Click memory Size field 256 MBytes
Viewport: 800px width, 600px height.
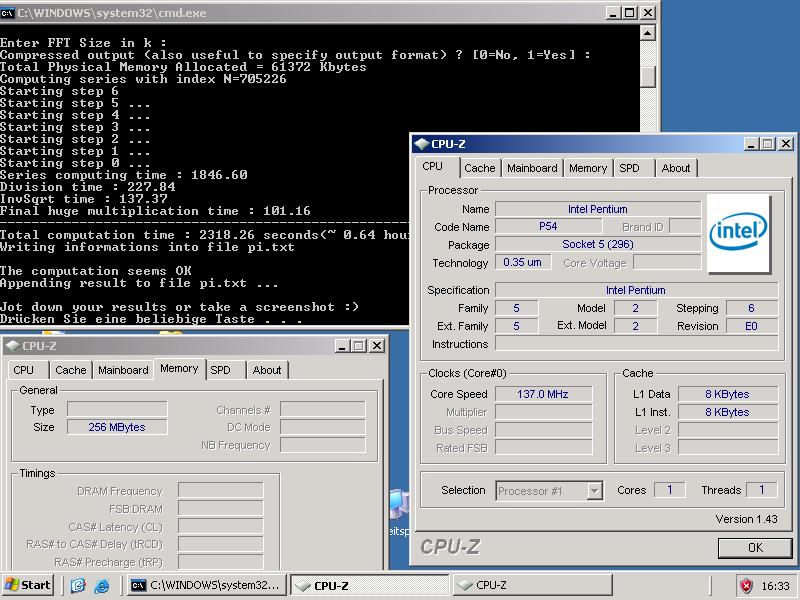click(117, 427)
